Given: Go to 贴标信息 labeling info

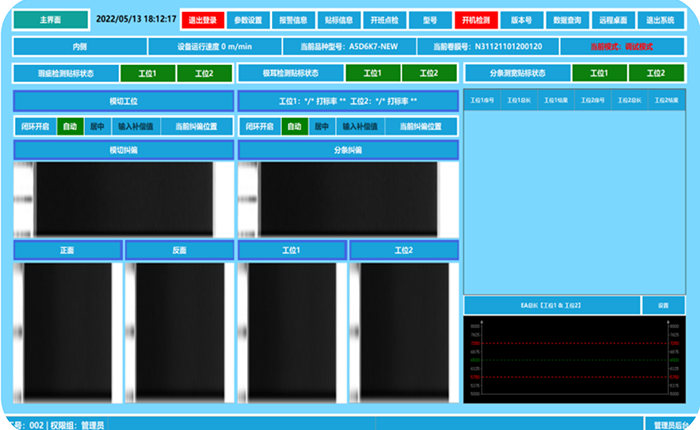Looking at the screenshot, I should coord(339,19).
